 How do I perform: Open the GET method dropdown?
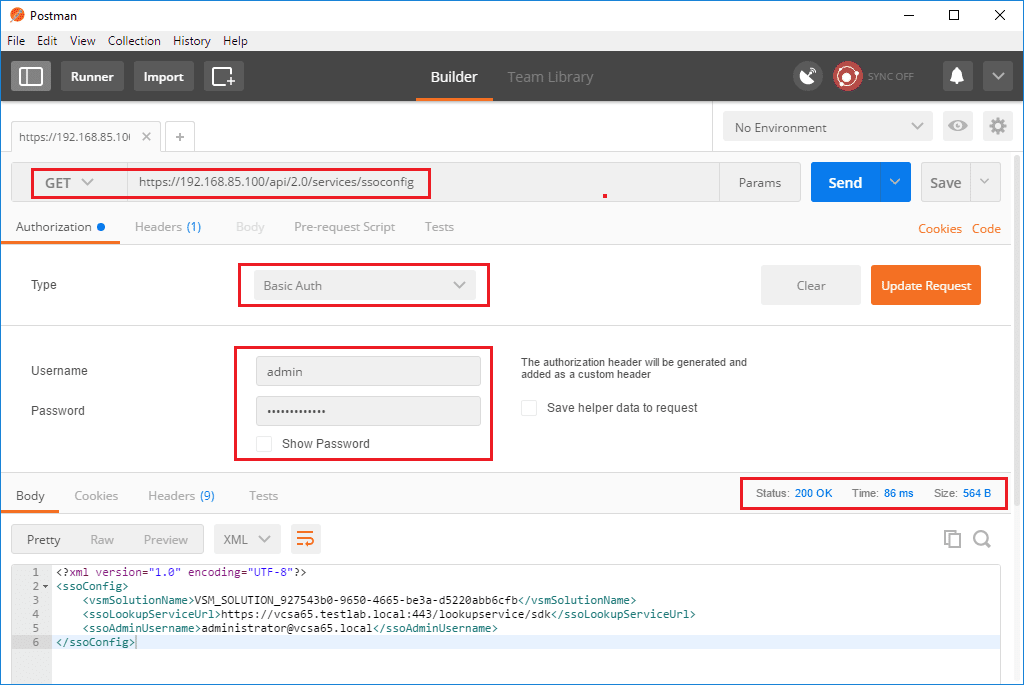[69, 183]
